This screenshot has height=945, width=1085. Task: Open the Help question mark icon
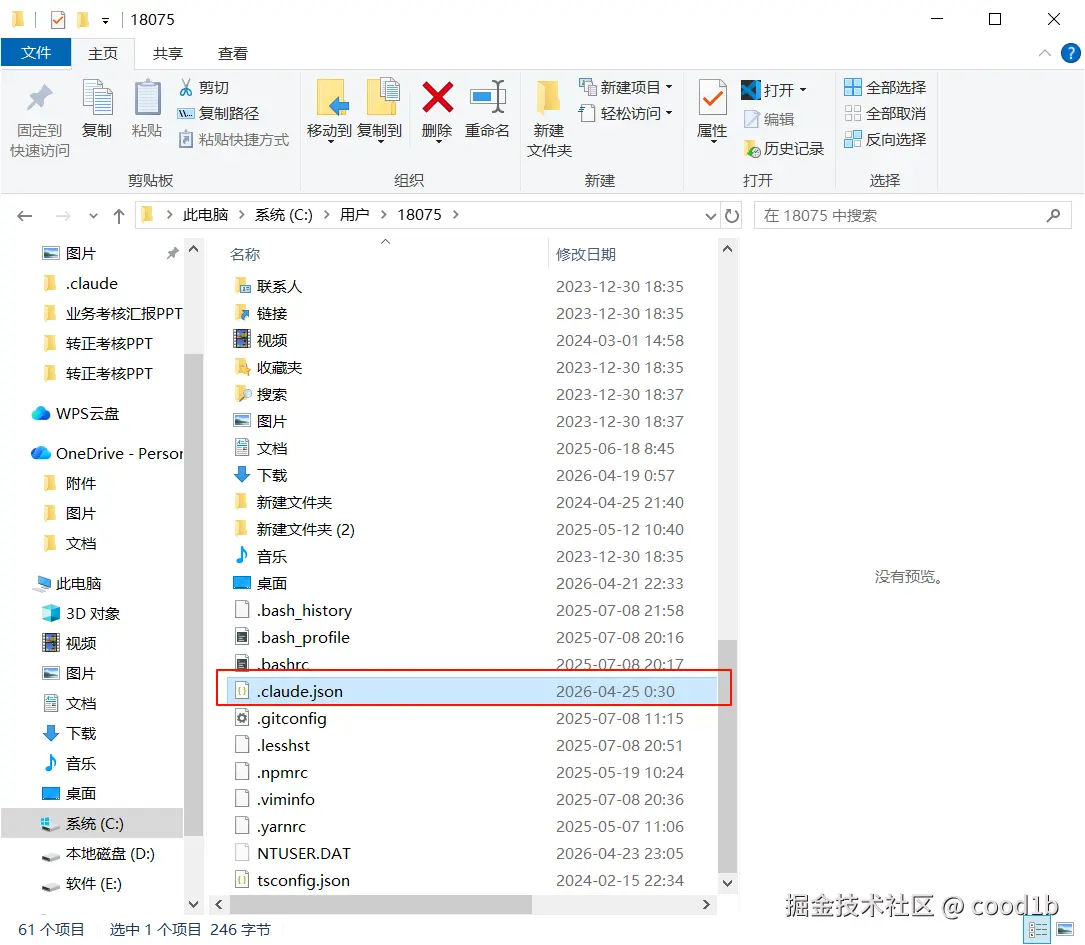1070,53
